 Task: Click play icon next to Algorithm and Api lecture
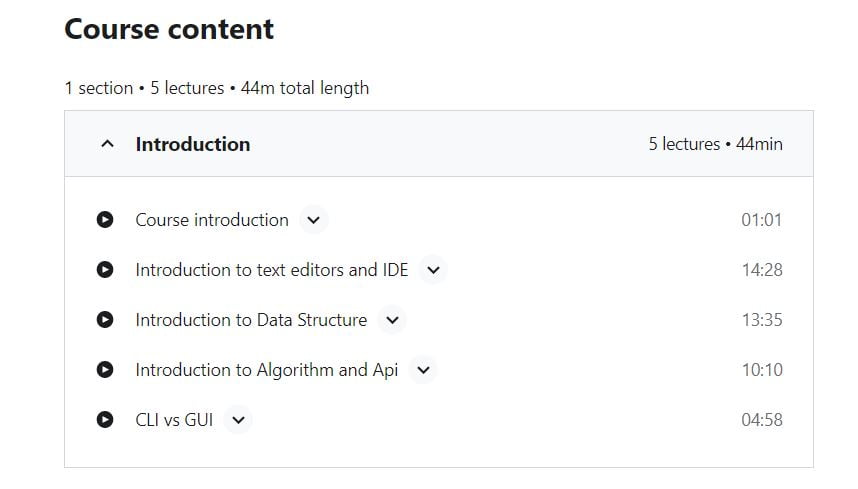click(105, 370)
